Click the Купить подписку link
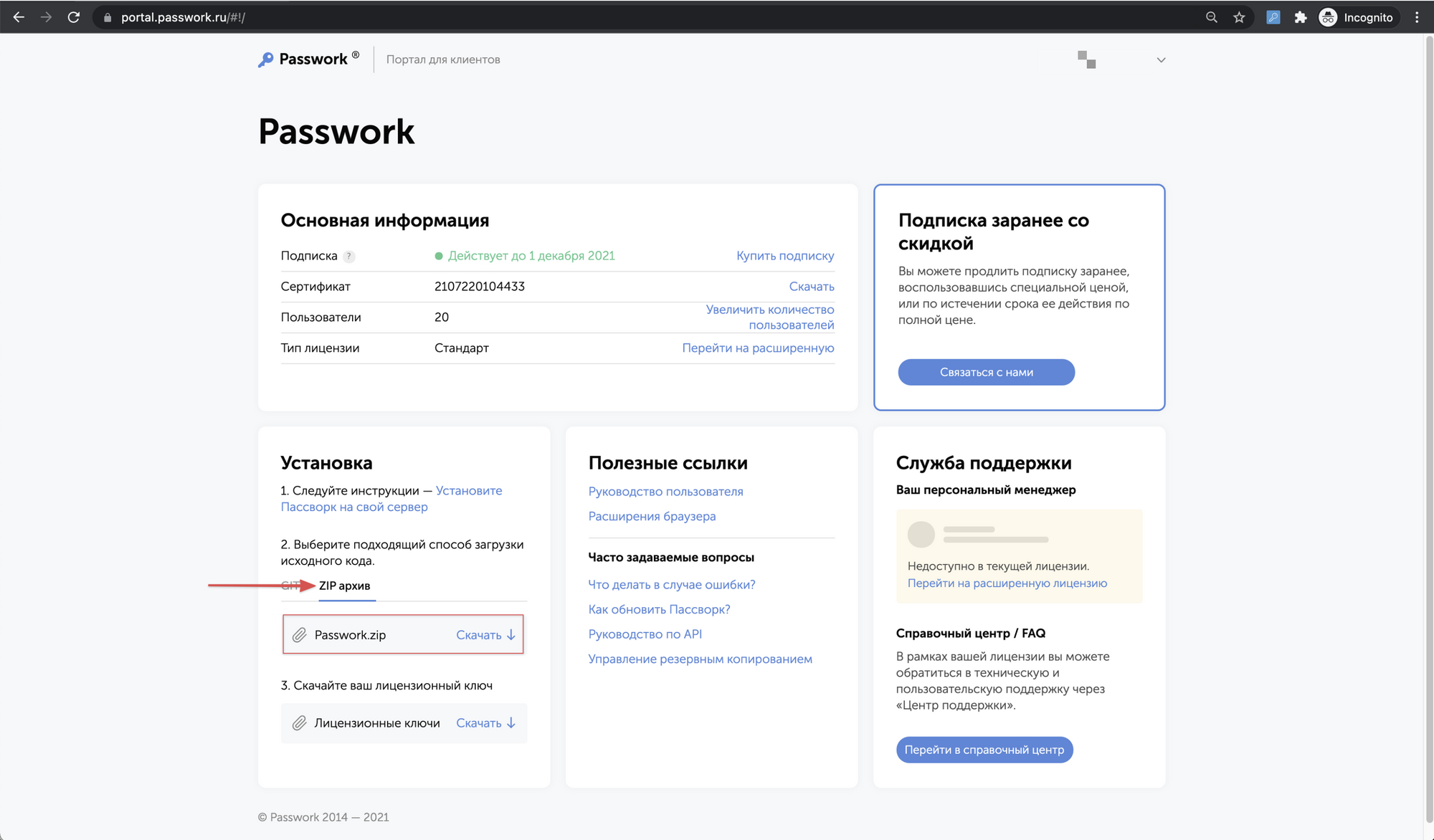1434x840 pixels. click(785, 256)
